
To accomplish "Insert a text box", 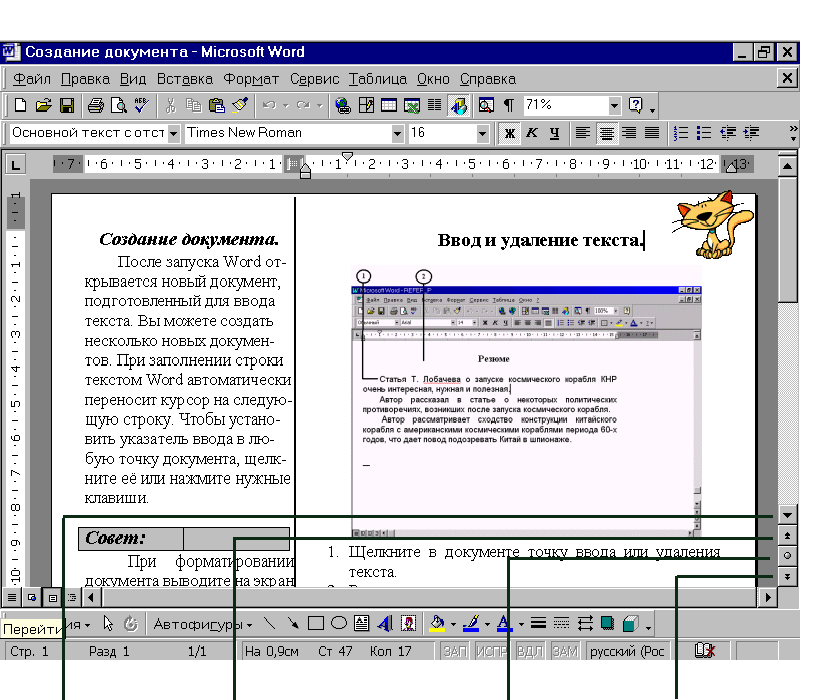I will coord(361,623).
